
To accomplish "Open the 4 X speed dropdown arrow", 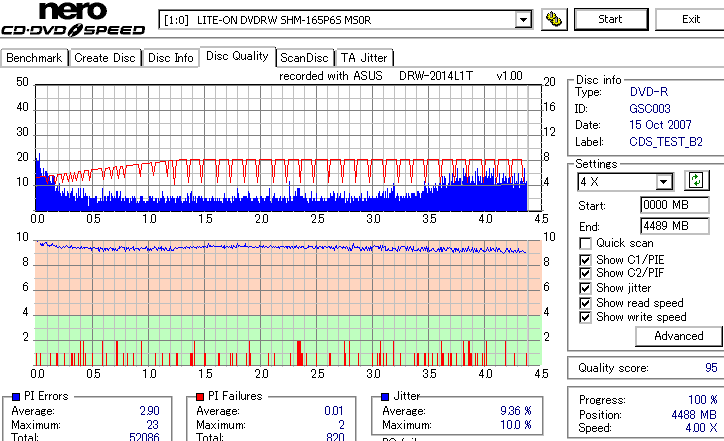I will [664, 181].
